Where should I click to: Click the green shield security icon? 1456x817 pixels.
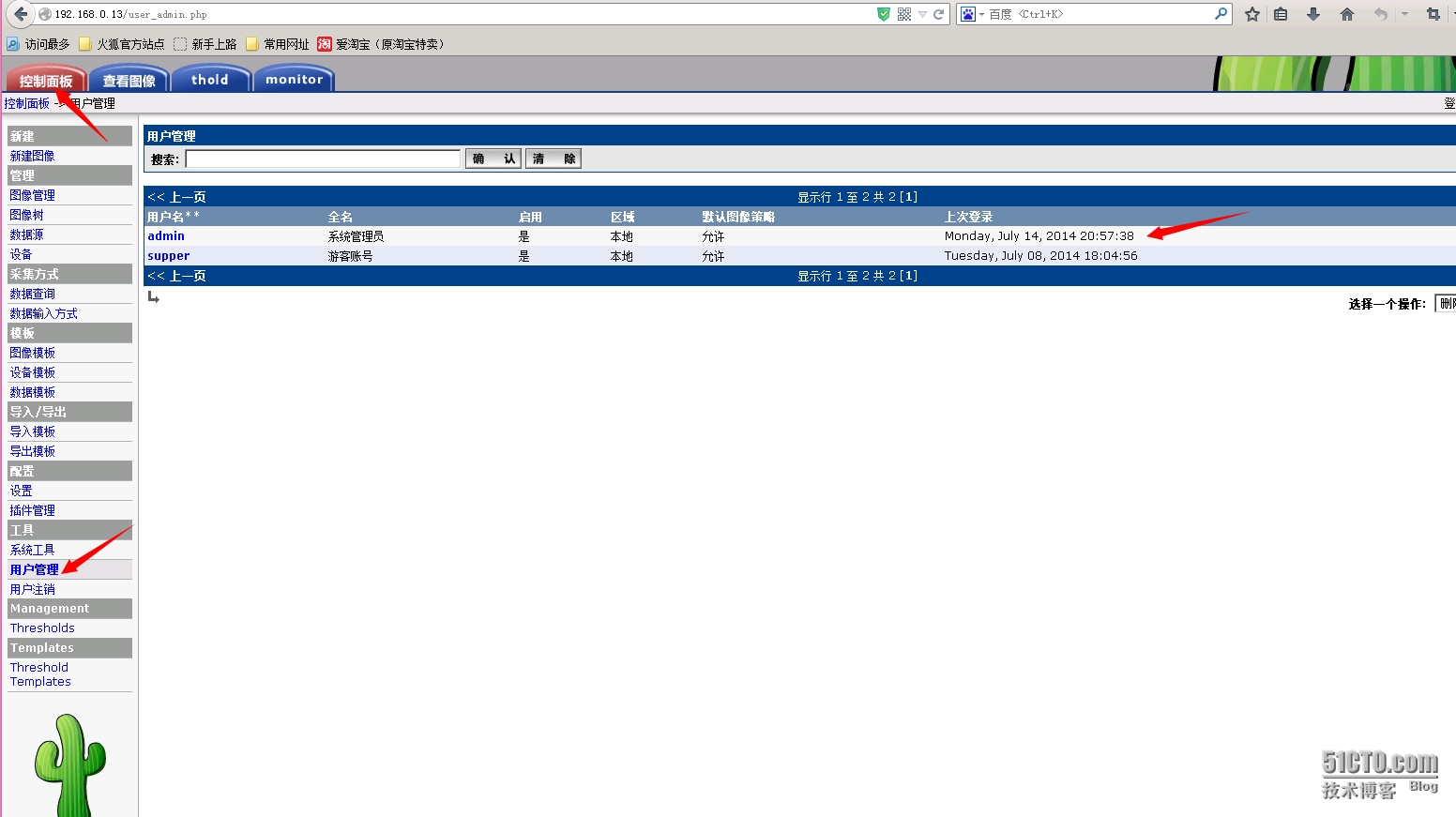[884, 14]
